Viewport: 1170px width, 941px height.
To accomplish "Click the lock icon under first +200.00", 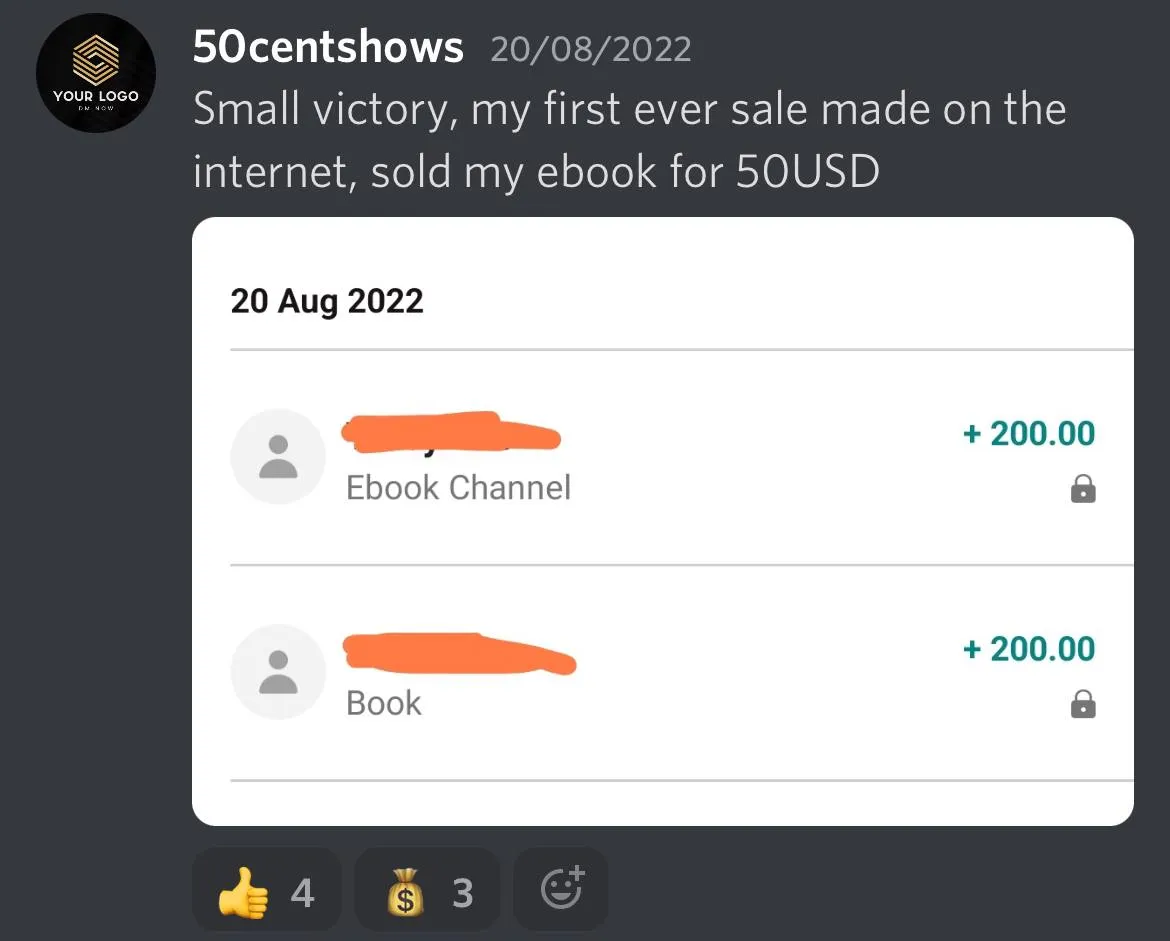I will point(1083,490).
